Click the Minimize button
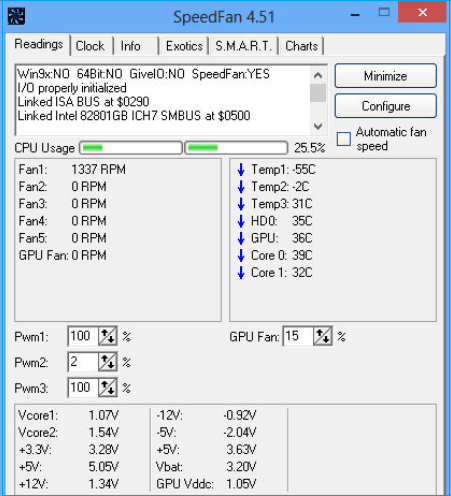Image resolution: width=451 pixels, height=496 pixels. pyautogui.click(x=386, y=76)
